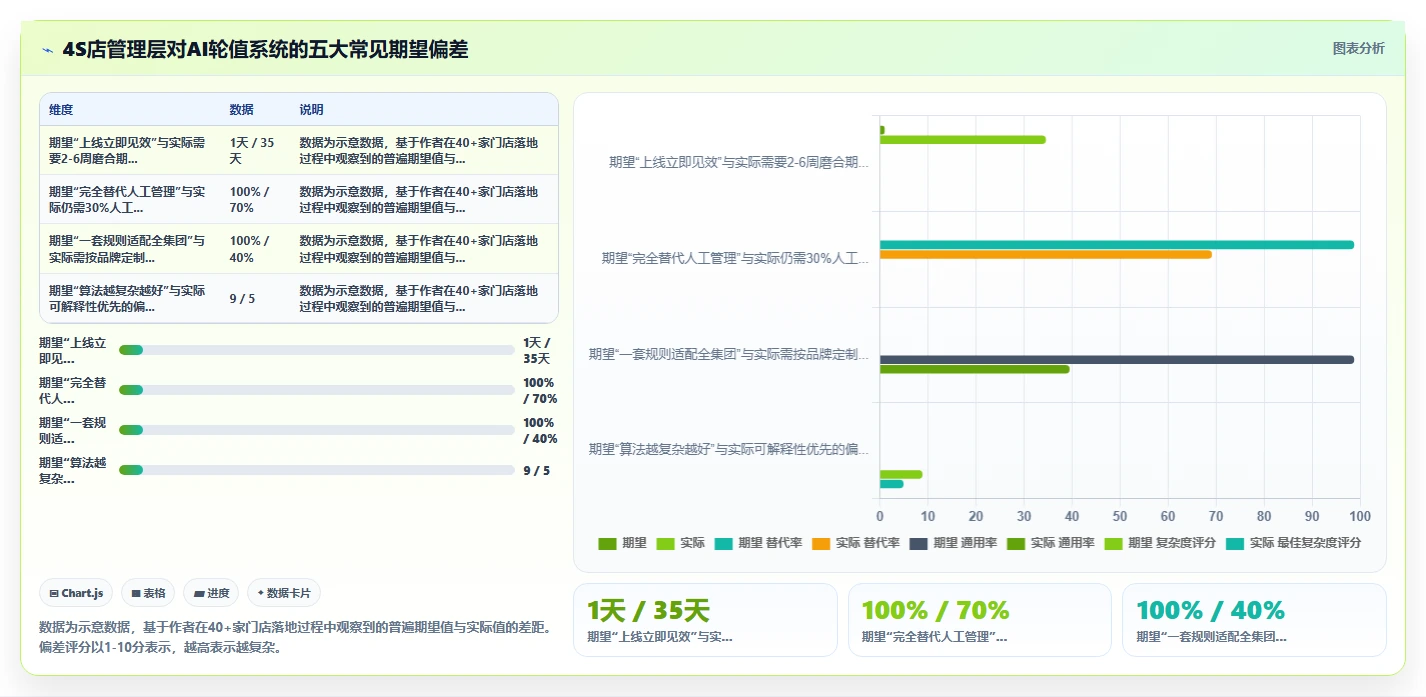Select table cell 期望“上线立即见效”与实际需要2-6周磨合期
The width and height of the screenshot is (1426, 697).
[x=129, y=151]
